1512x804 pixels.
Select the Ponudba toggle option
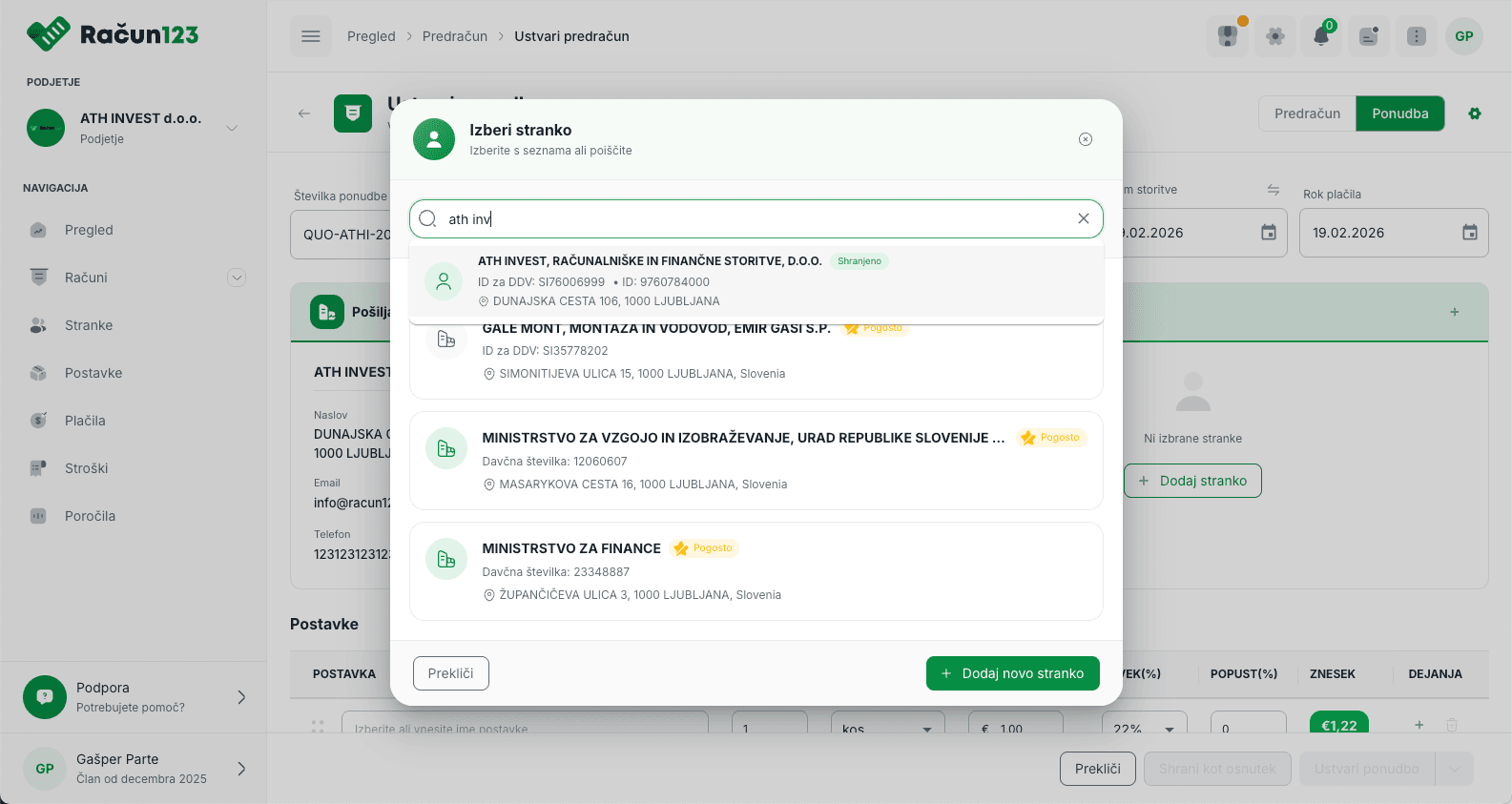click(1399, 113)
